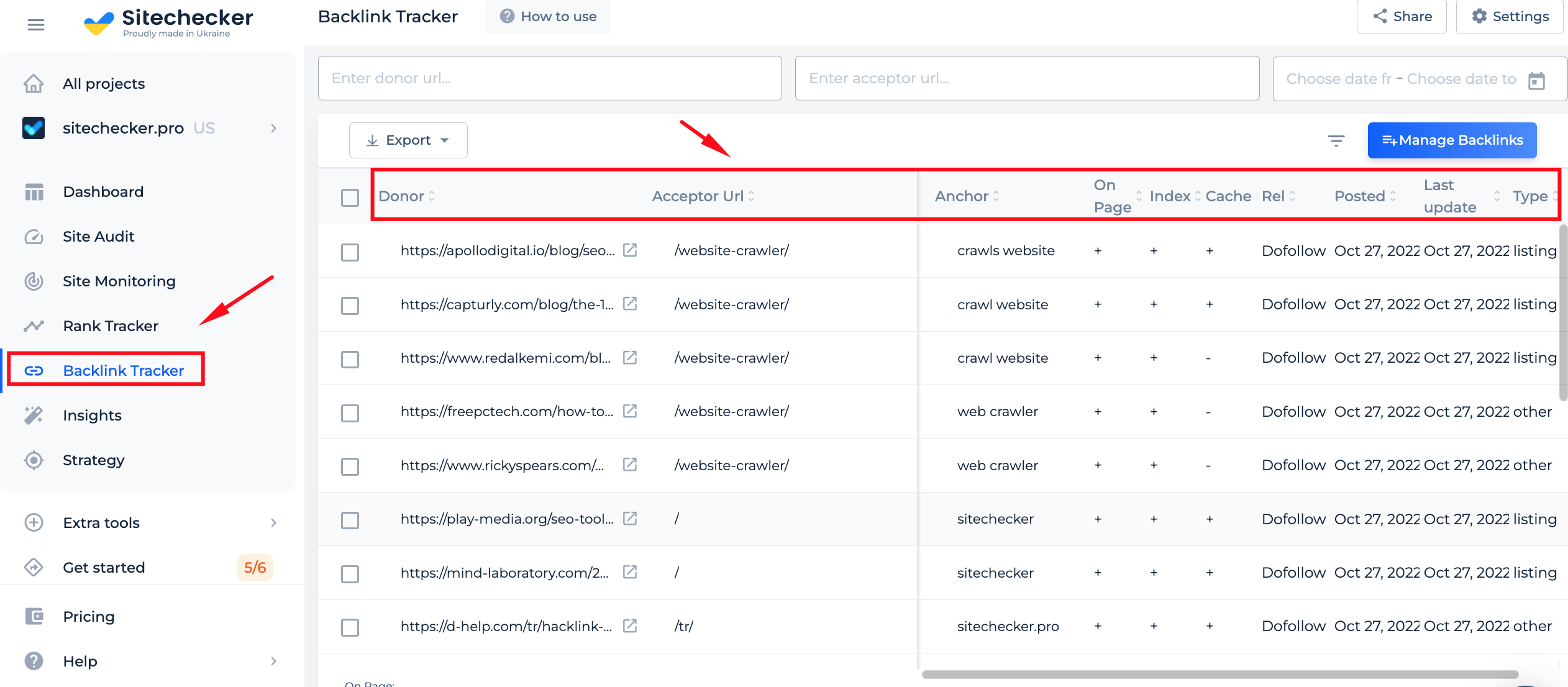Open Site Audit section
1568x687 pixels.
point(99,237)
